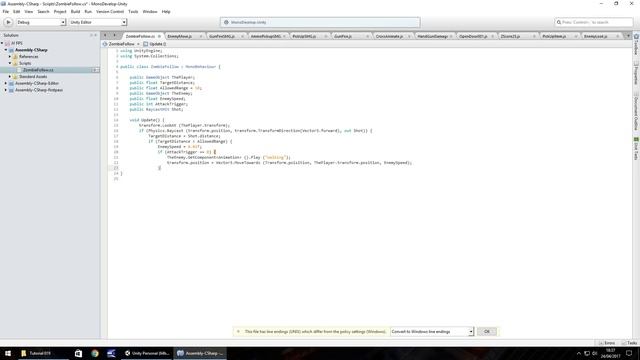
Task: Click the search box at top right
Action: [594, 22]
